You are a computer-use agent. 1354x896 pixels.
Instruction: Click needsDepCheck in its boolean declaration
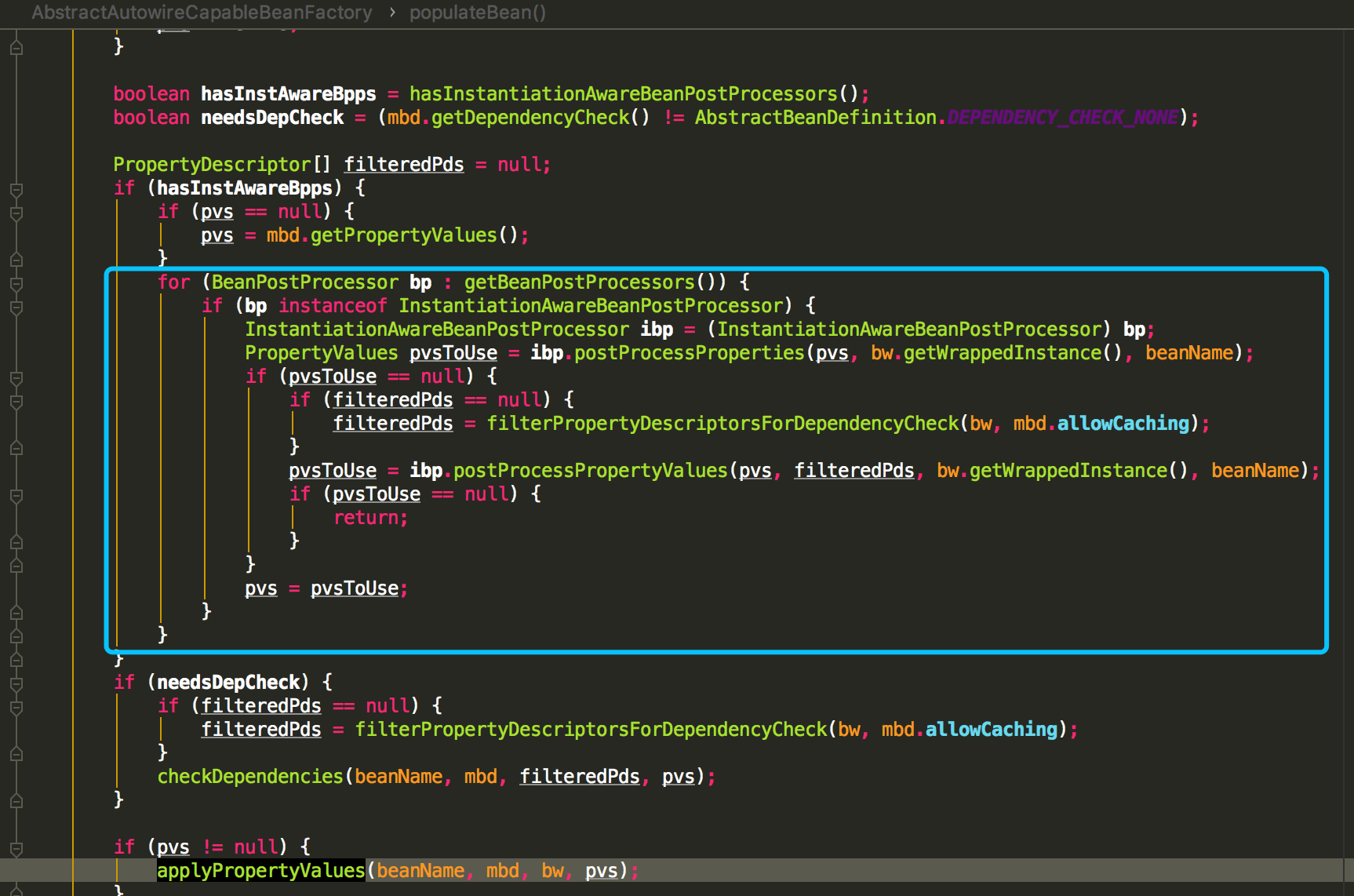coord(272,118)
